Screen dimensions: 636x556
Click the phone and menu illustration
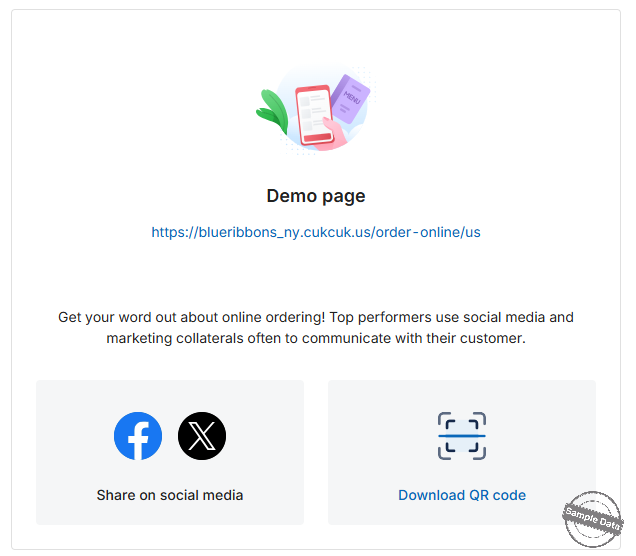pyautogui.click(x=316, y=111)
